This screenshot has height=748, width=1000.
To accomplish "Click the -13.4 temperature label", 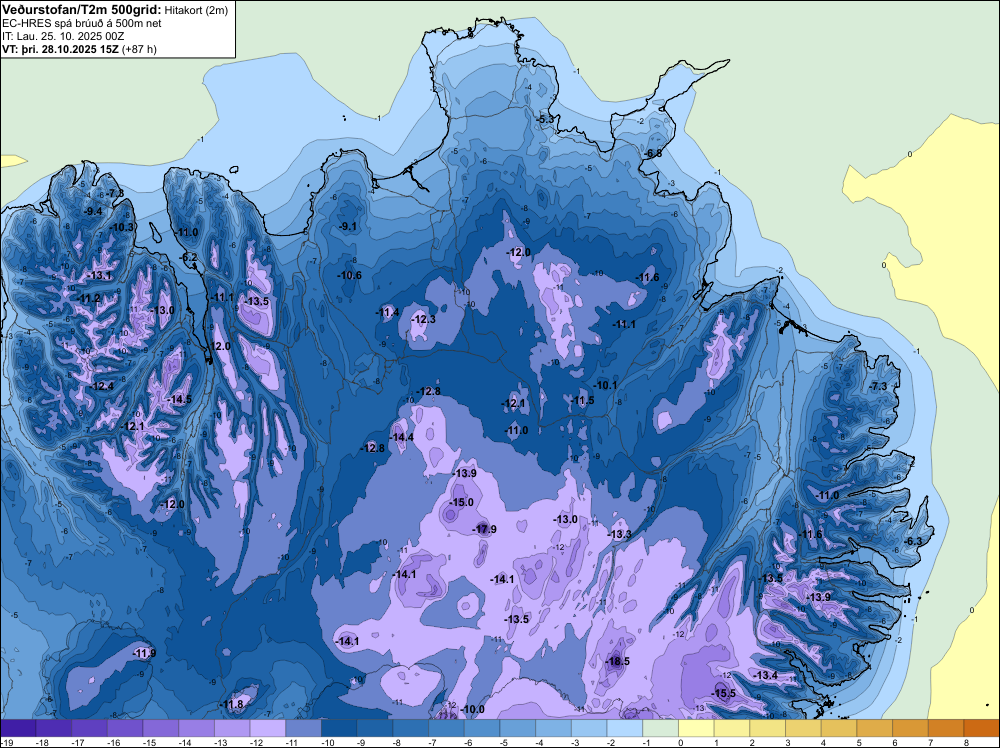I will tap(765, 675).
